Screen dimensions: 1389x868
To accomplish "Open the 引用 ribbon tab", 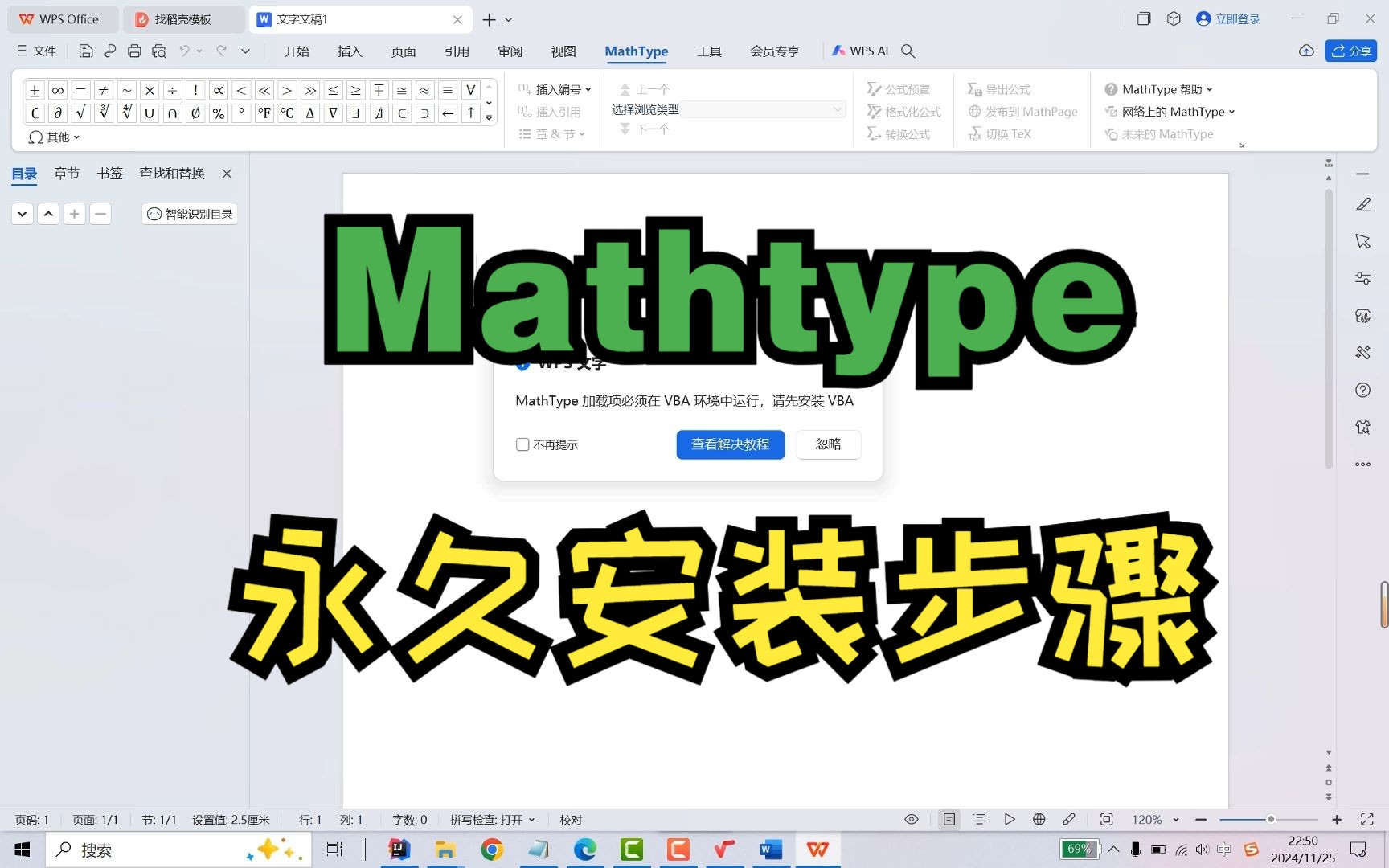I will click(x=457, y=51).
